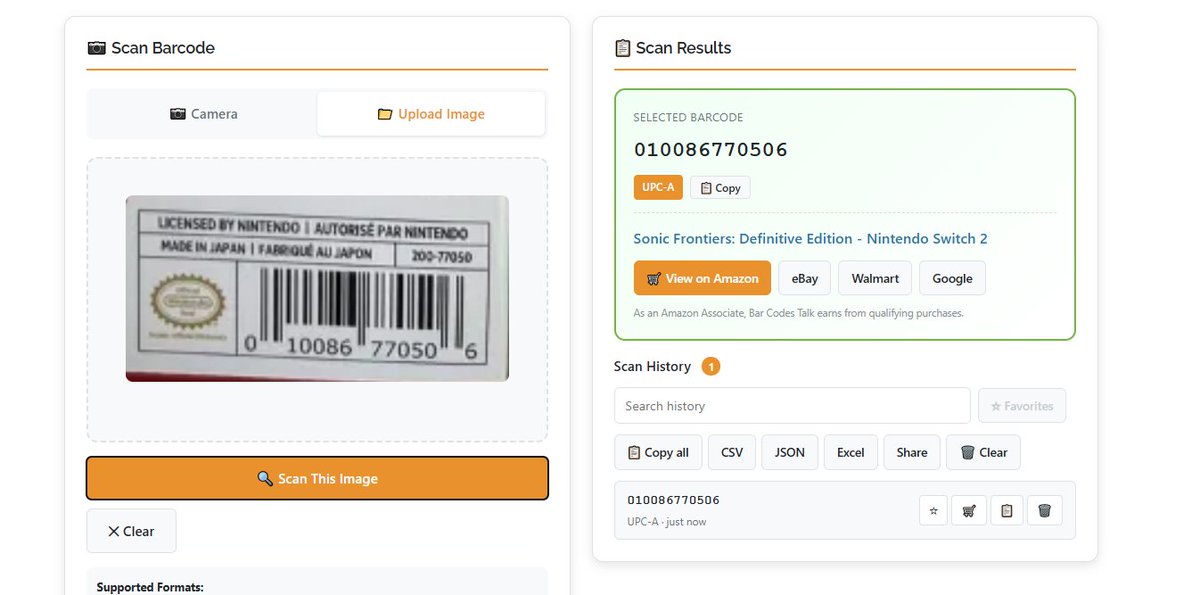Copy the selected barcode number

720,188
